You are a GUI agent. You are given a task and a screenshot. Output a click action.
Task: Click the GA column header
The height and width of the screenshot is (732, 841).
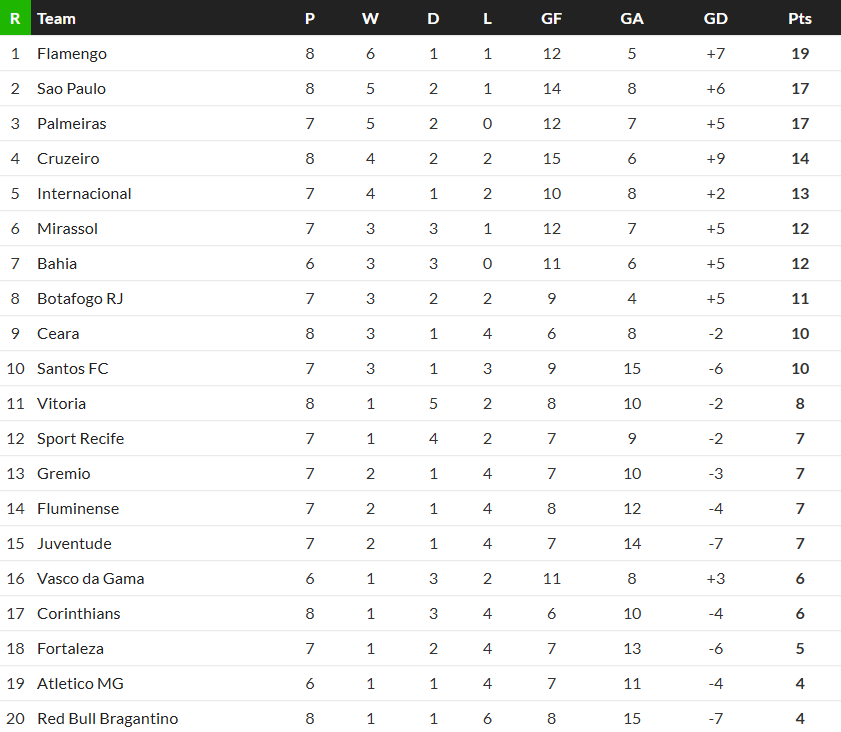(632, 19)
